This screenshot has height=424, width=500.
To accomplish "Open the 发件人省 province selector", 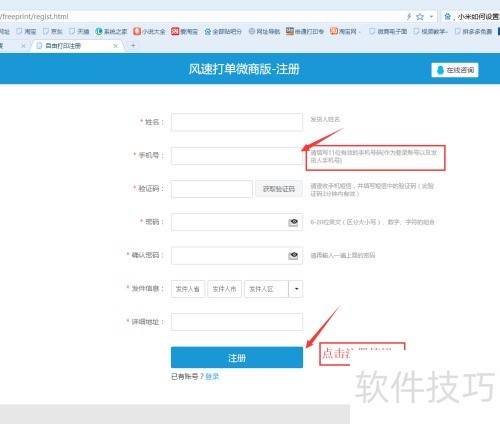I will coord(188,289).
